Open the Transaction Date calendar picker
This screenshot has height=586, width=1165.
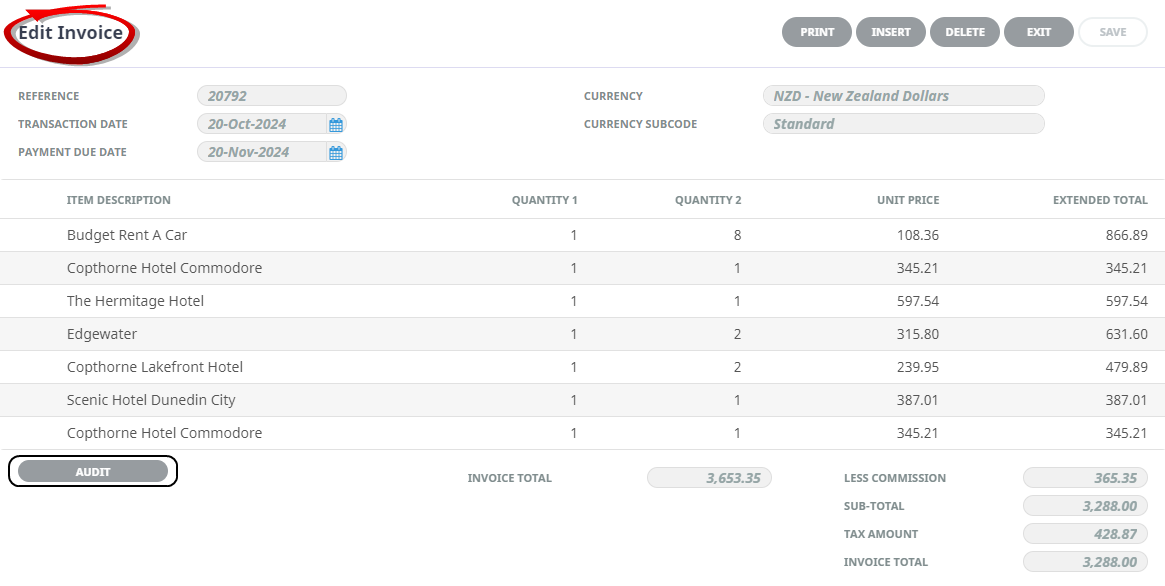coord(336,125)
